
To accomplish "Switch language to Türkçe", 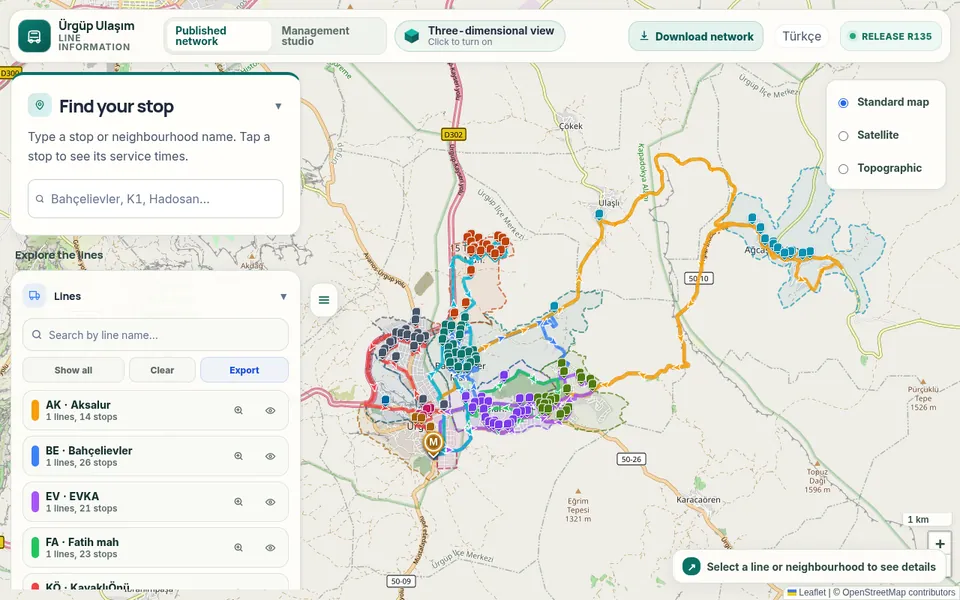I will 801,36.
